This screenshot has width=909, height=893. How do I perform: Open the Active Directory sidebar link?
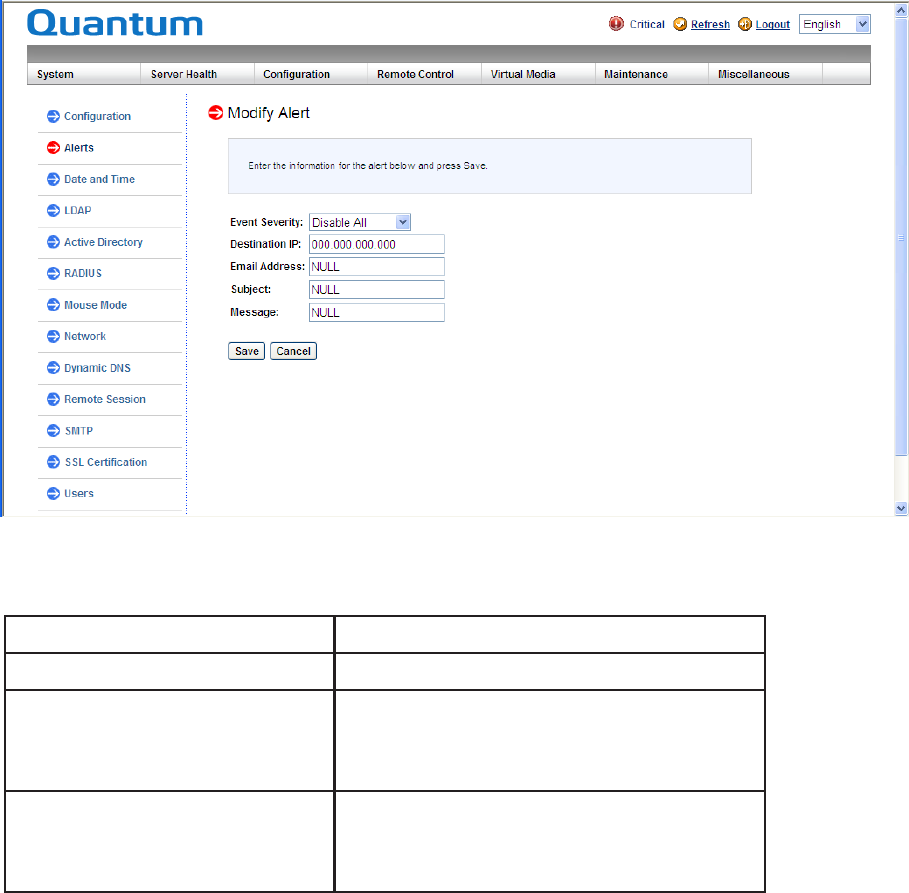(x=103, y=242)
